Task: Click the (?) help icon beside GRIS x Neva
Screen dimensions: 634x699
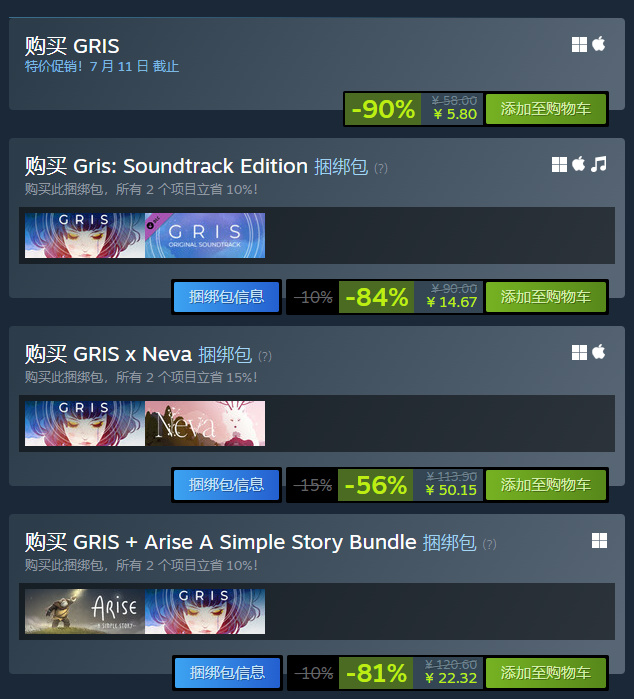Action: (265, 356)
